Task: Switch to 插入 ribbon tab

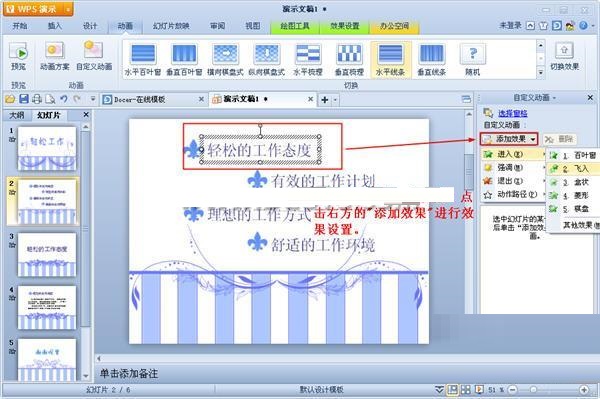Action: pyautogui.click(x=54, y=26)
